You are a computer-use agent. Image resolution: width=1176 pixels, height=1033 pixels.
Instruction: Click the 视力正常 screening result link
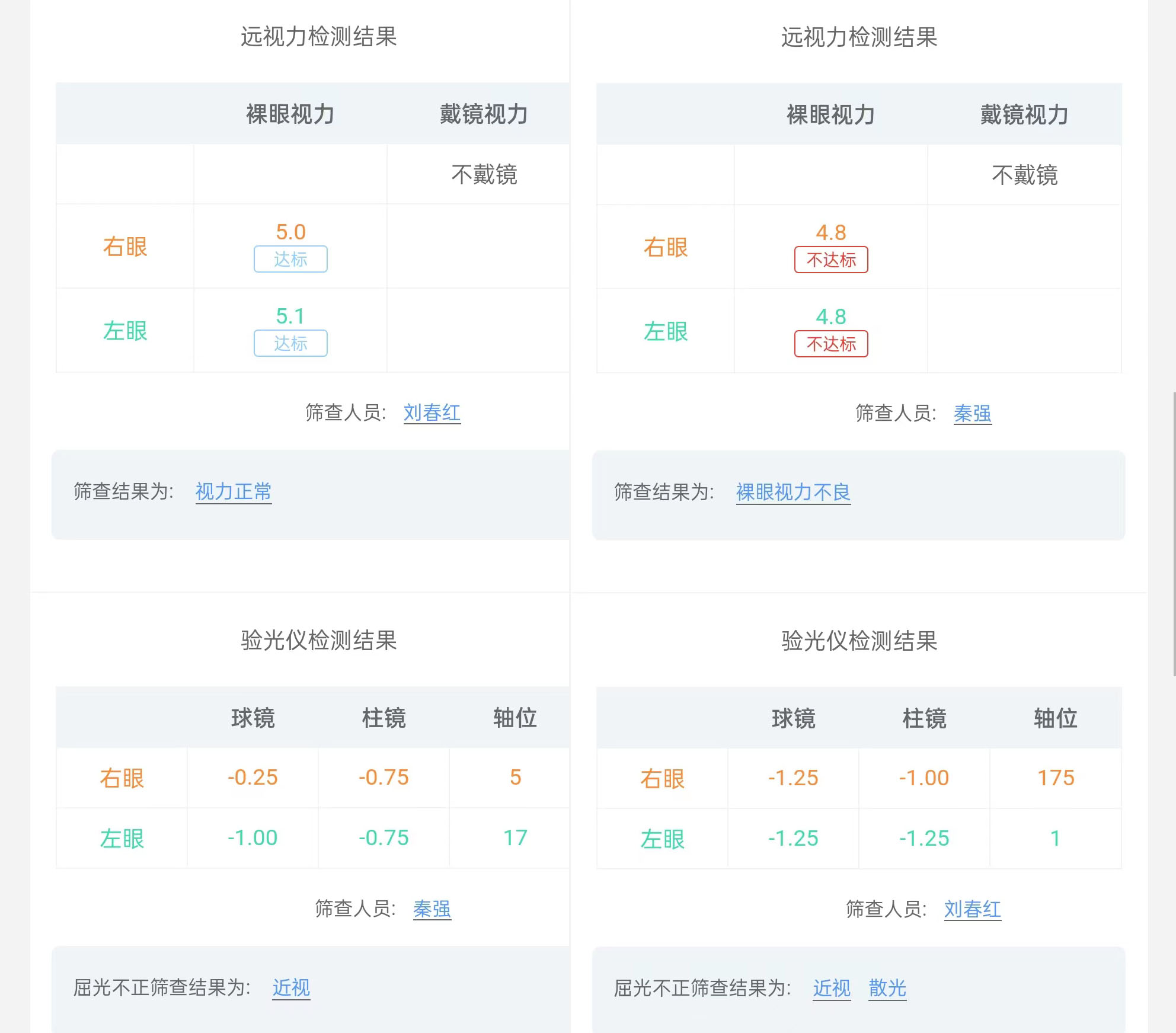coord(234,491)
